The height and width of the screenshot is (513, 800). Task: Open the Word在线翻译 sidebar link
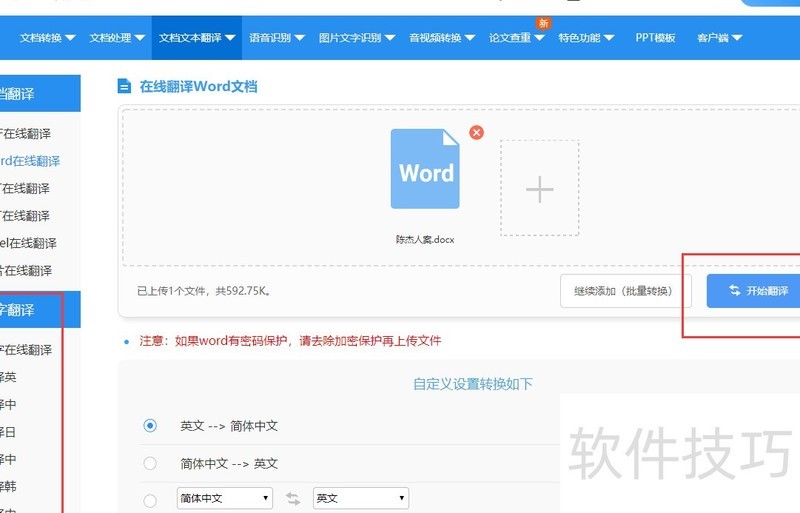pyautogui.click(x=30, y=161)
